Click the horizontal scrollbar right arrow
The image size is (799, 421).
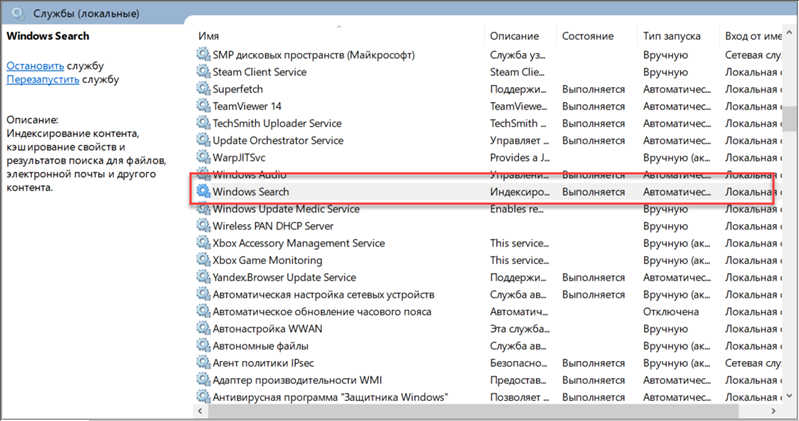point(773,411)
